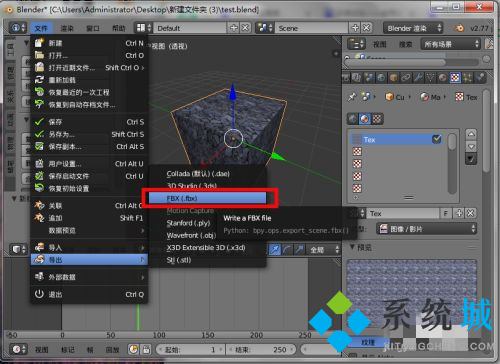The width and height of the screenshot is (500, 364).
Task: Open timeline 视图 view menu
Action: pos(42,349)
